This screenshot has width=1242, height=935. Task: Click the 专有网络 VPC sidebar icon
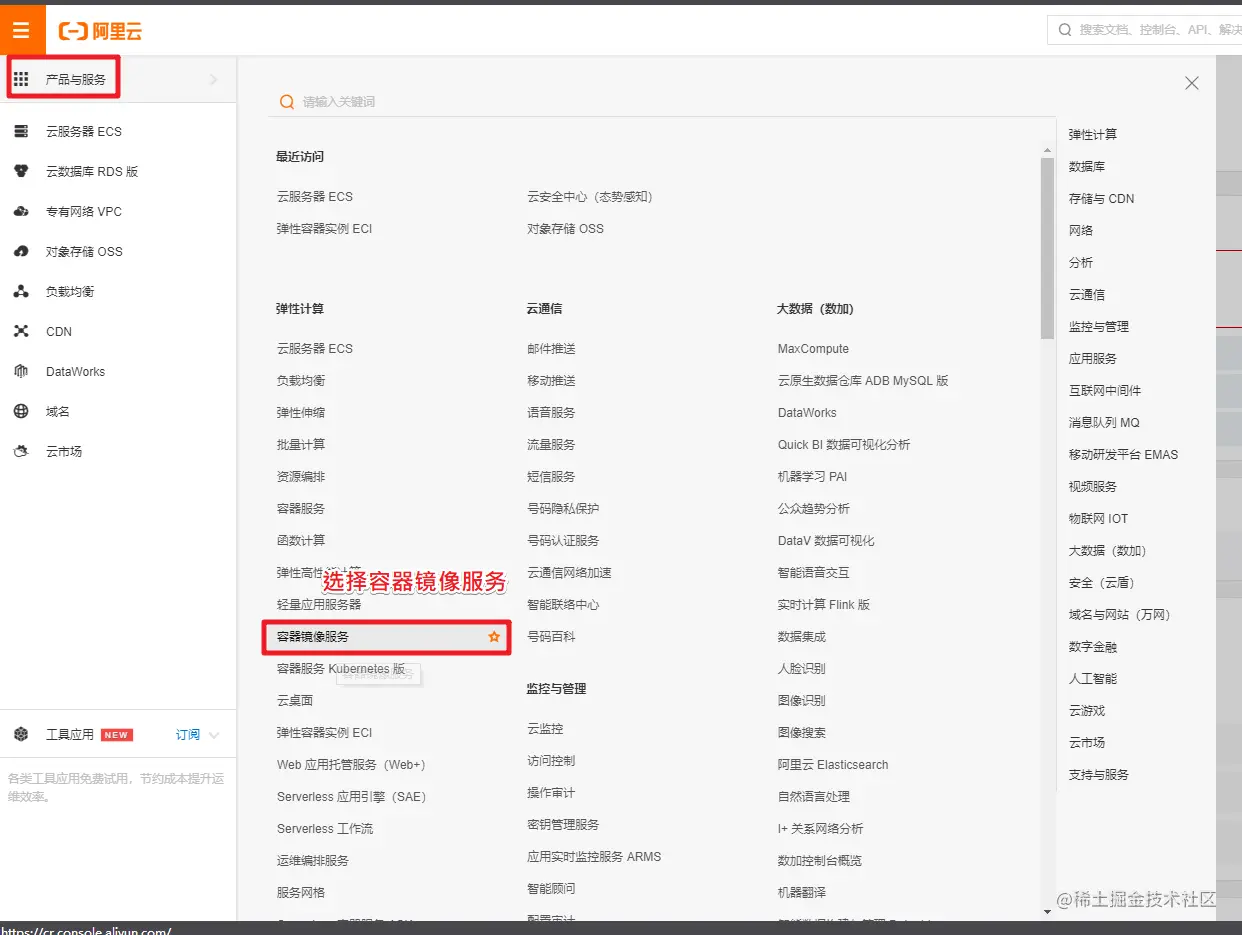[x=21, y=211]
